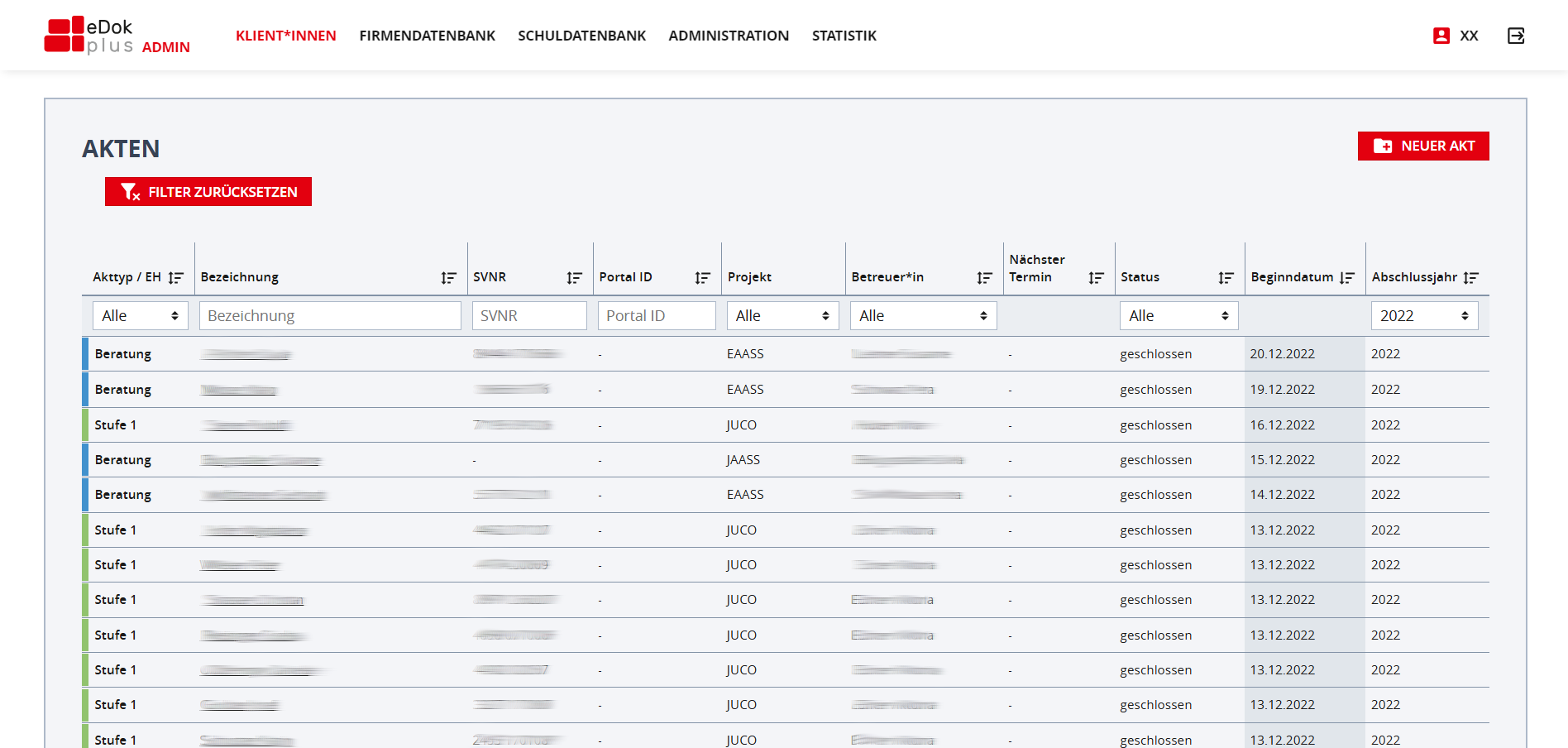
Task: Open the Firmendatenbank menu
Action: (x=427, y=36)
